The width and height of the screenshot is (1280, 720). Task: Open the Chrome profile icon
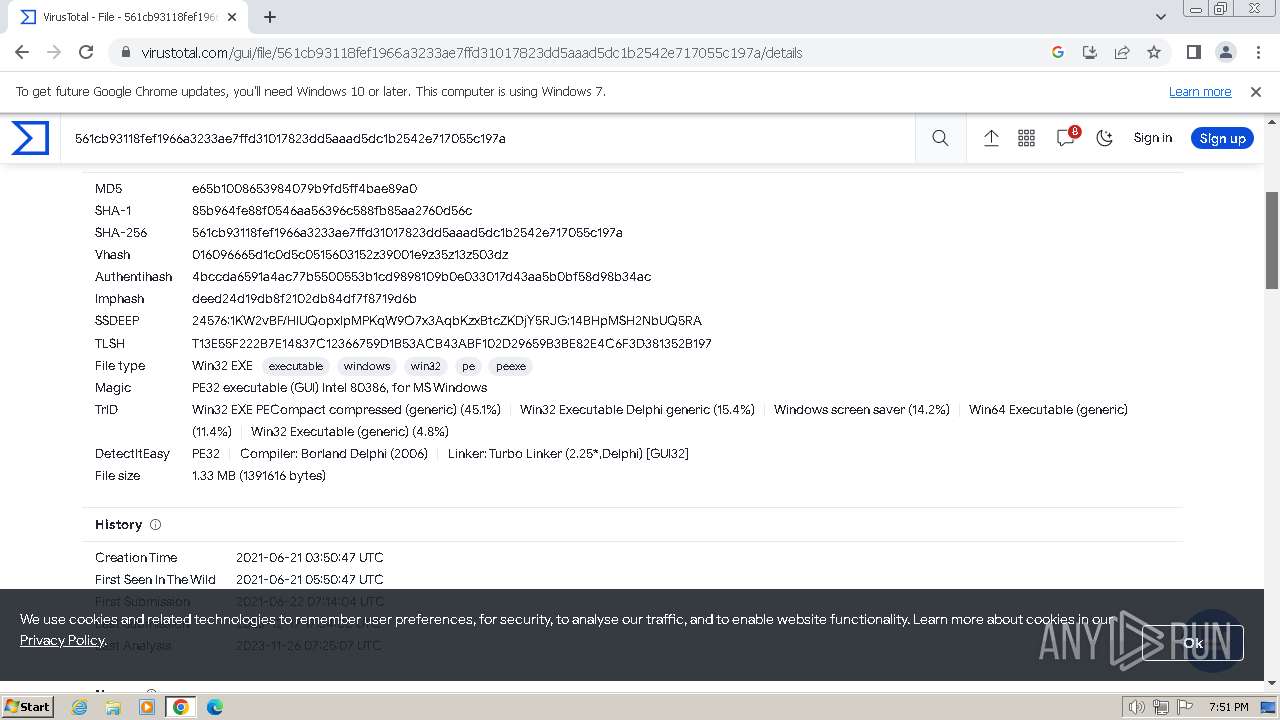(x=1225, y=52)
